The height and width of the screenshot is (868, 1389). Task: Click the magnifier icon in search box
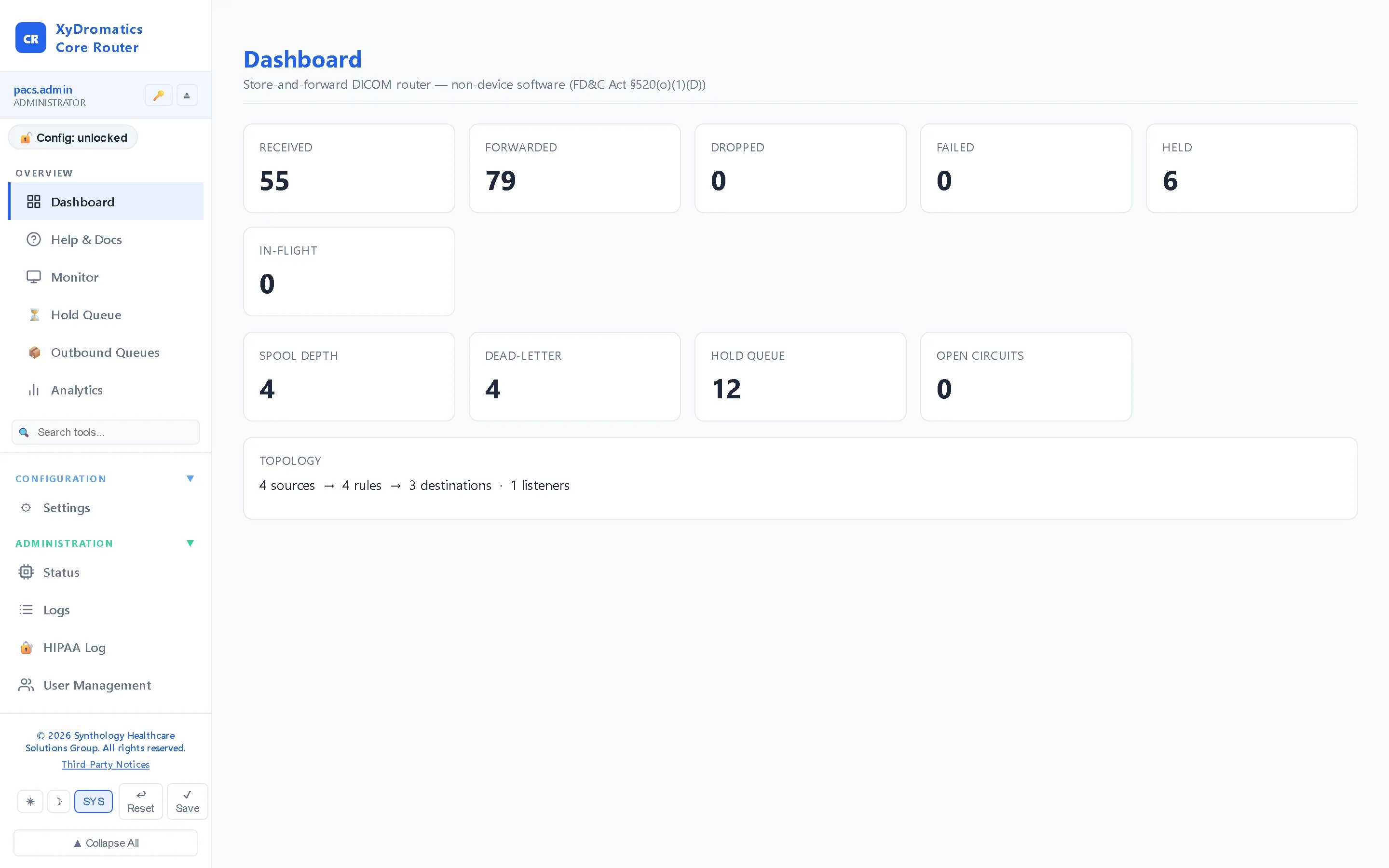(x=24, y=432)
